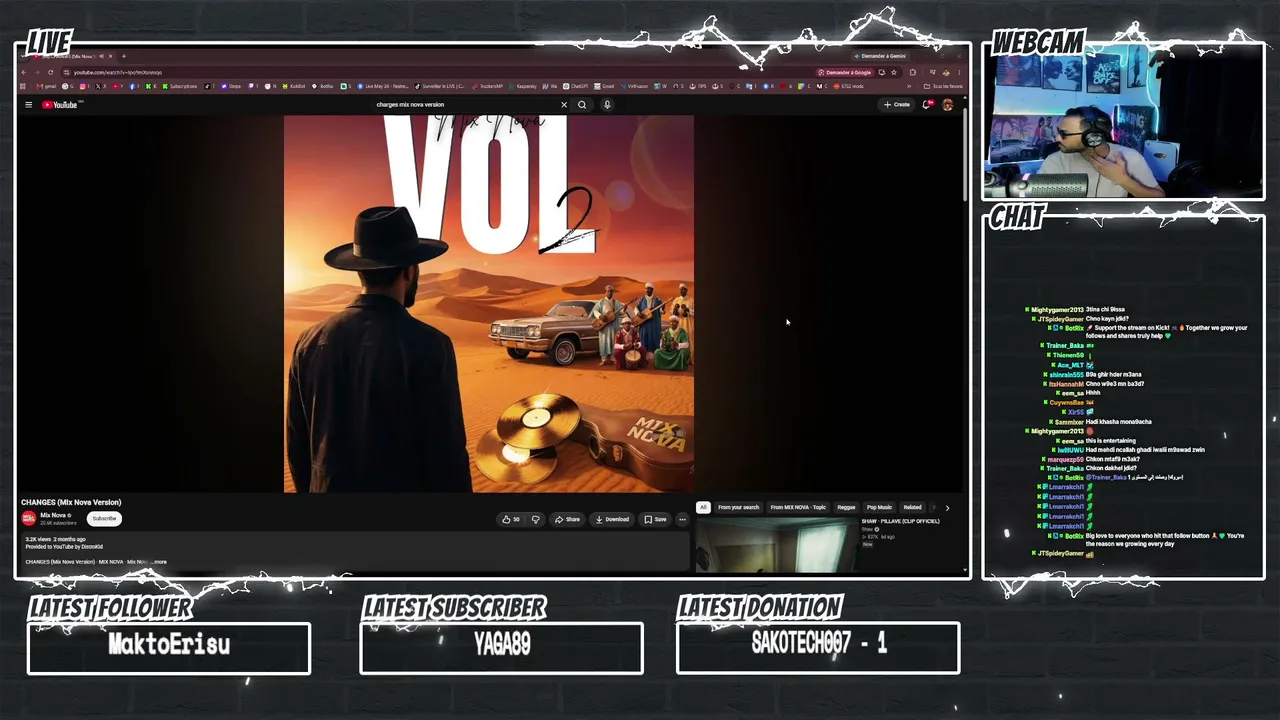Click the SHAW - PILLAVE (CLIP OFFICIEL) title
Image resolution: width=1280 pixels, height=720 pixels.
pyautogui.click(x=900, y=521)
